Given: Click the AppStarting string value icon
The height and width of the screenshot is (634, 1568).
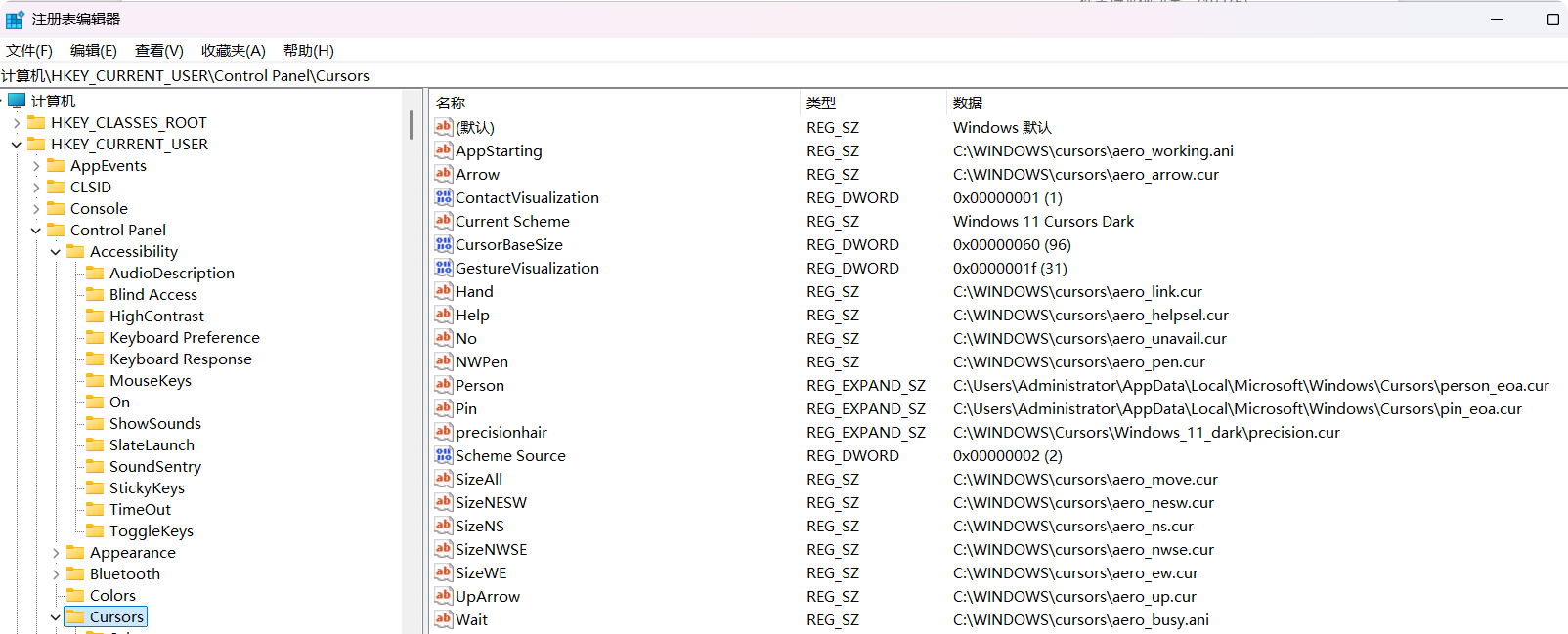Looking at the screenshot, I should (x=444, y=150).
